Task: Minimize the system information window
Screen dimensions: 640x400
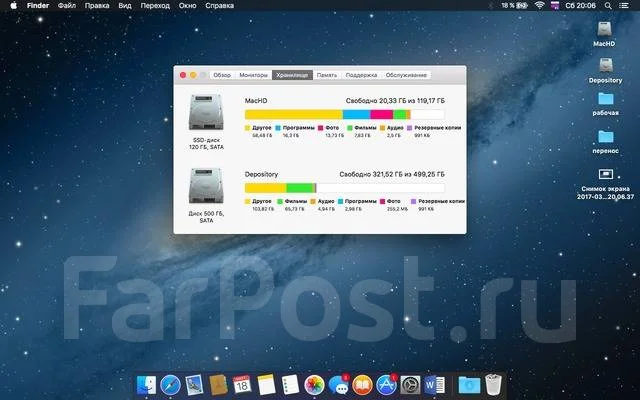Action: click(x=193, y=75)
